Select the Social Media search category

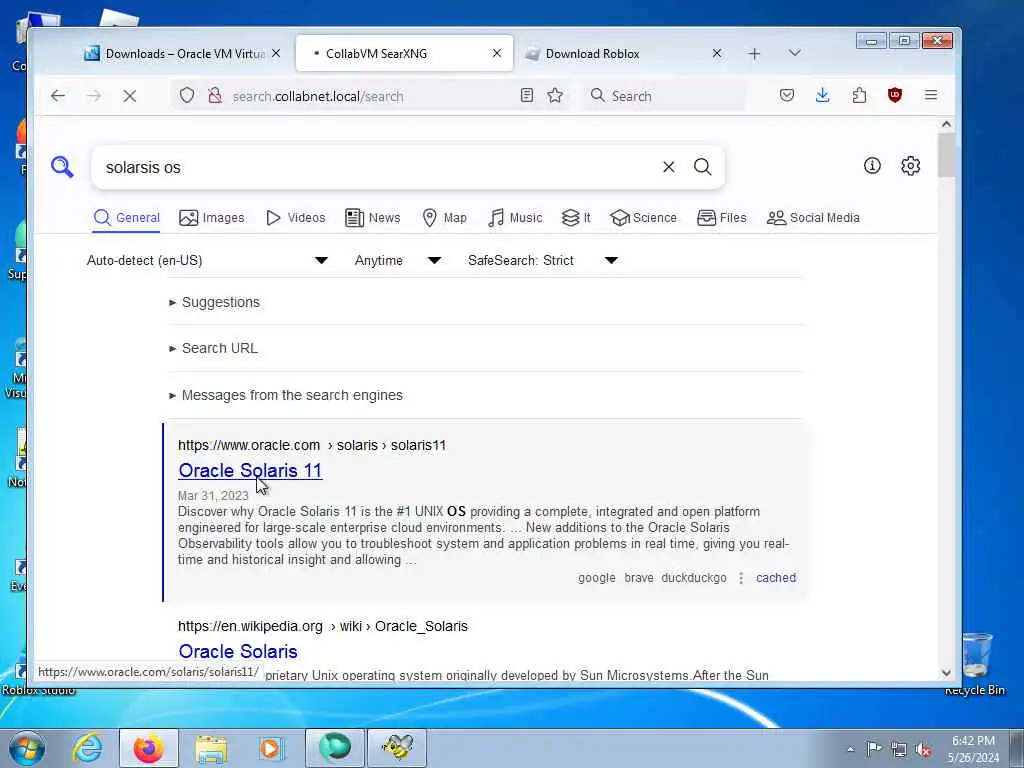813,218
